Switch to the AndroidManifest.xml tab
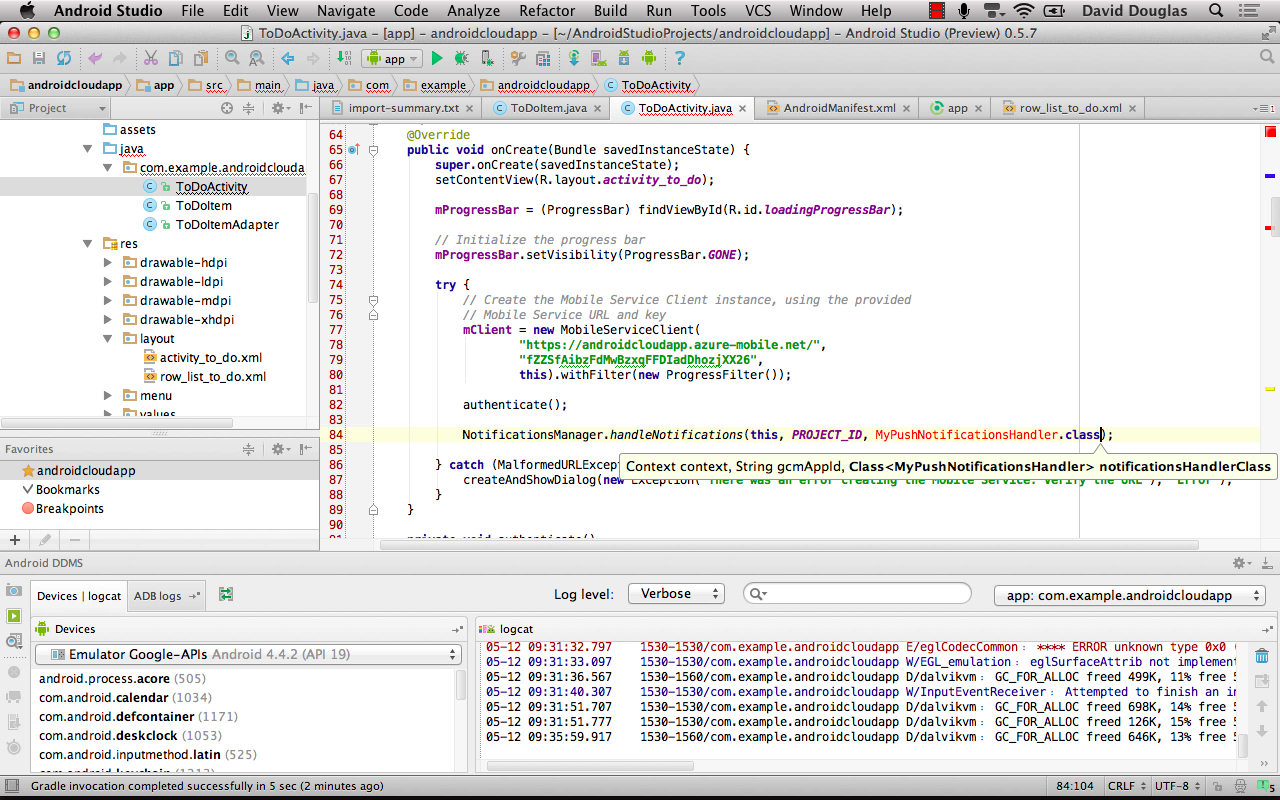The height and width of the screenshot is (800, 1280). (838, 108)
